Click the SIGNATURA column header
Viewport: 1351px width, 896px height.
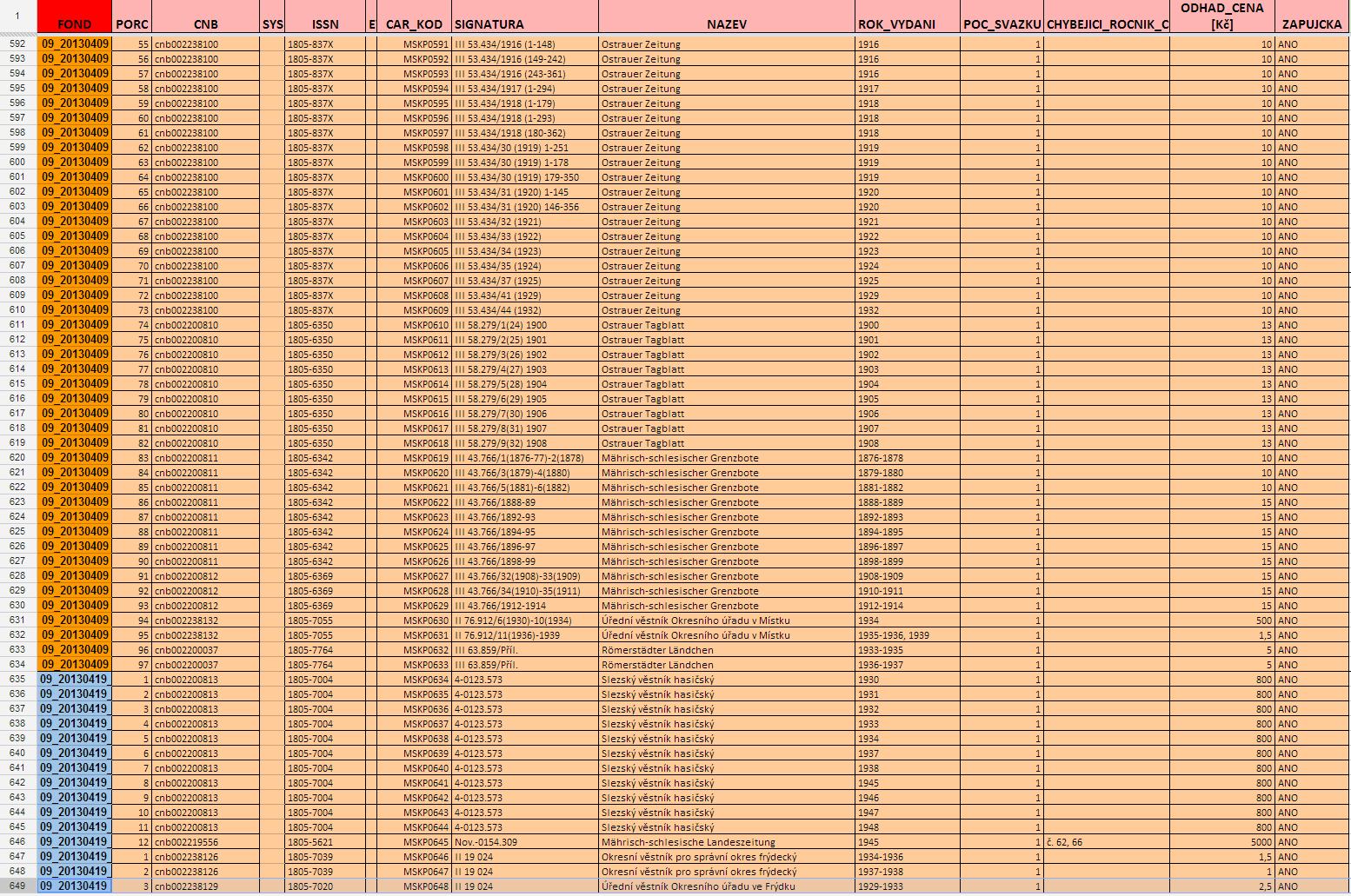(525, 17)
